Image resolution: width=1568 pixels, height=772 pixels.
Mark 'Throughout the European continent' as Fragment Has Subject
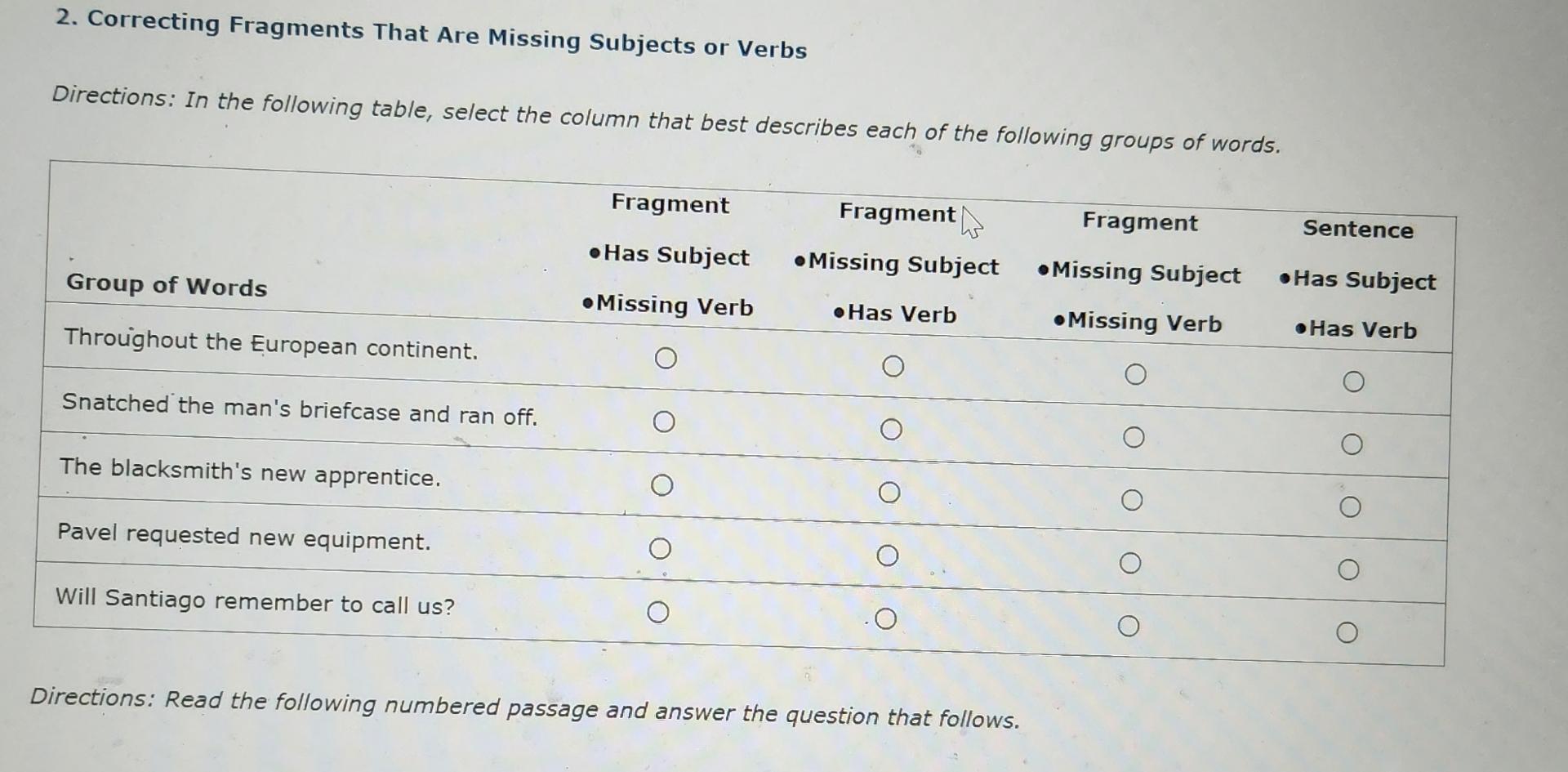coord(665,357)
